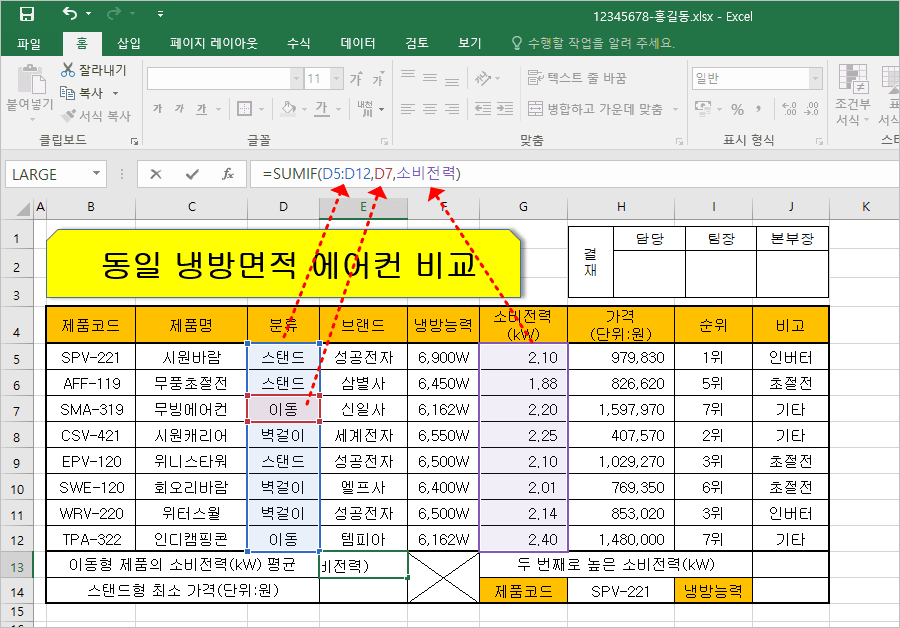The image size is (900, 628).
Task: Click the Redo arrow icon
Action: pos(114,13)
